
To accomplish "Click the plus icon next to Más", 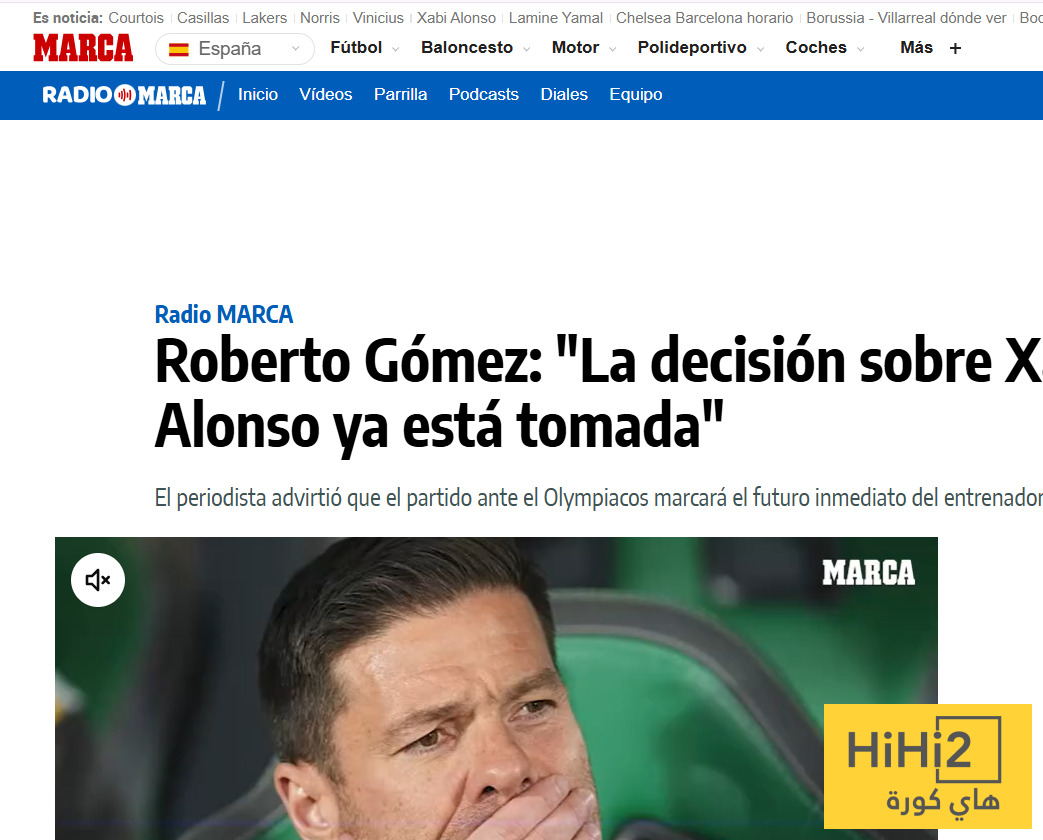I will [x=955, y=49].
